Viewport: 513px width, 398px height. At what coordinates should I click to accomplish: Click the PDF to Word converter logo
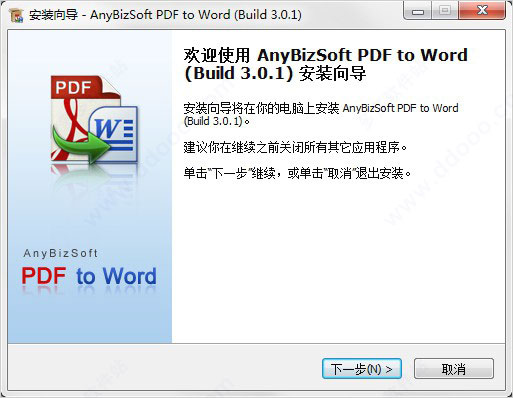pyautogui.click(x=94, y=120)
